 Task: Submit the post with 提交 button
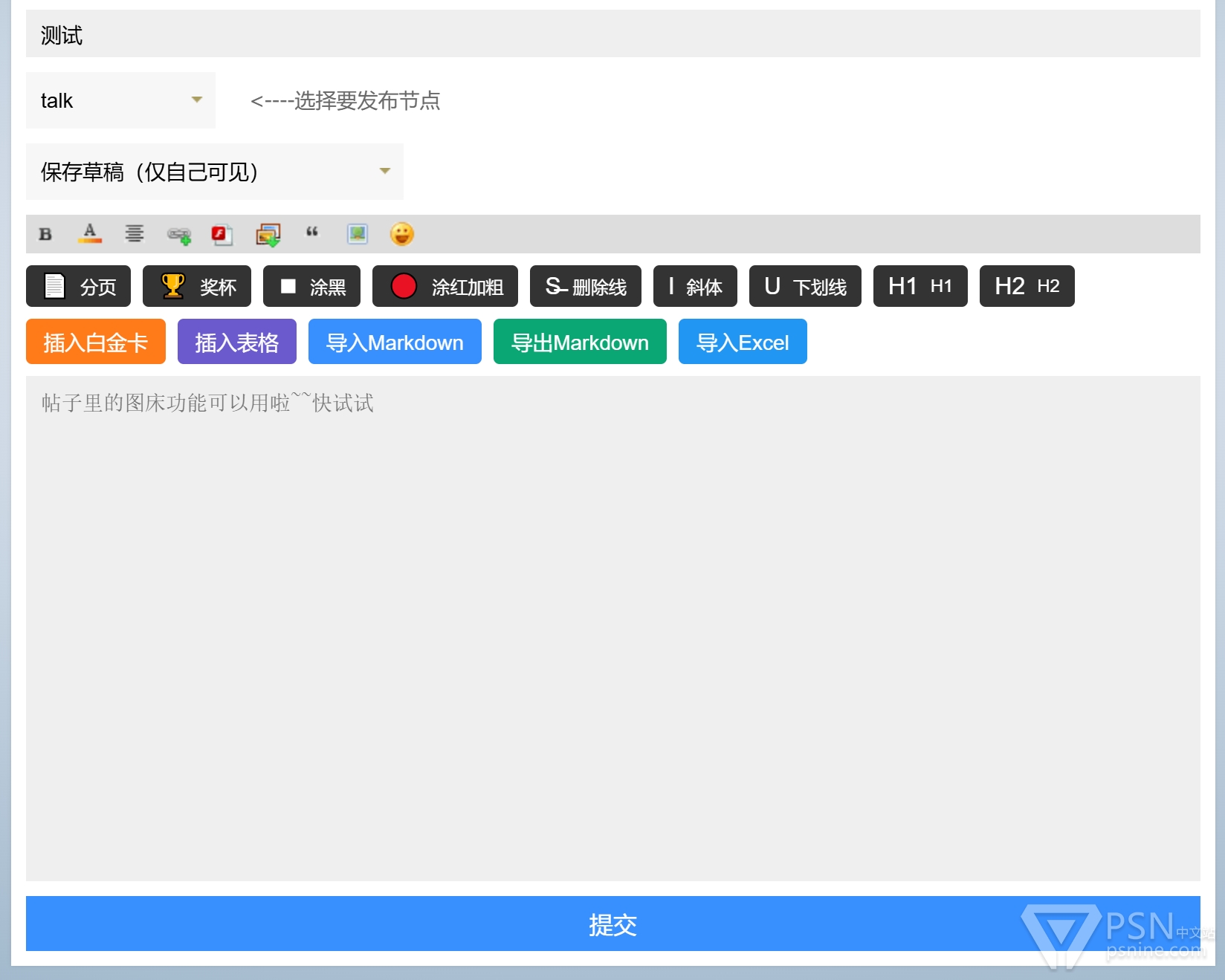612,924
